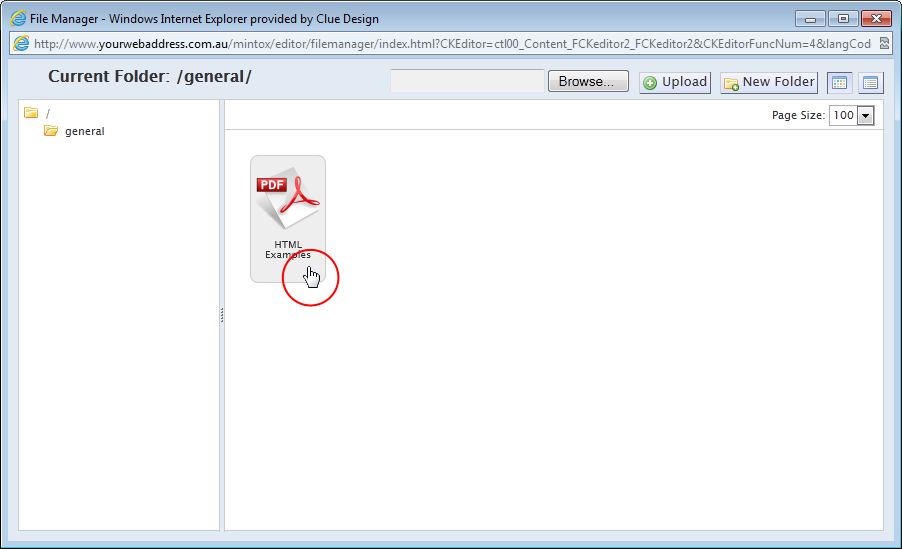This screenshot has height=549, width=902.
Task: Select the general folder icon in tree
Action: pos(51,131)
